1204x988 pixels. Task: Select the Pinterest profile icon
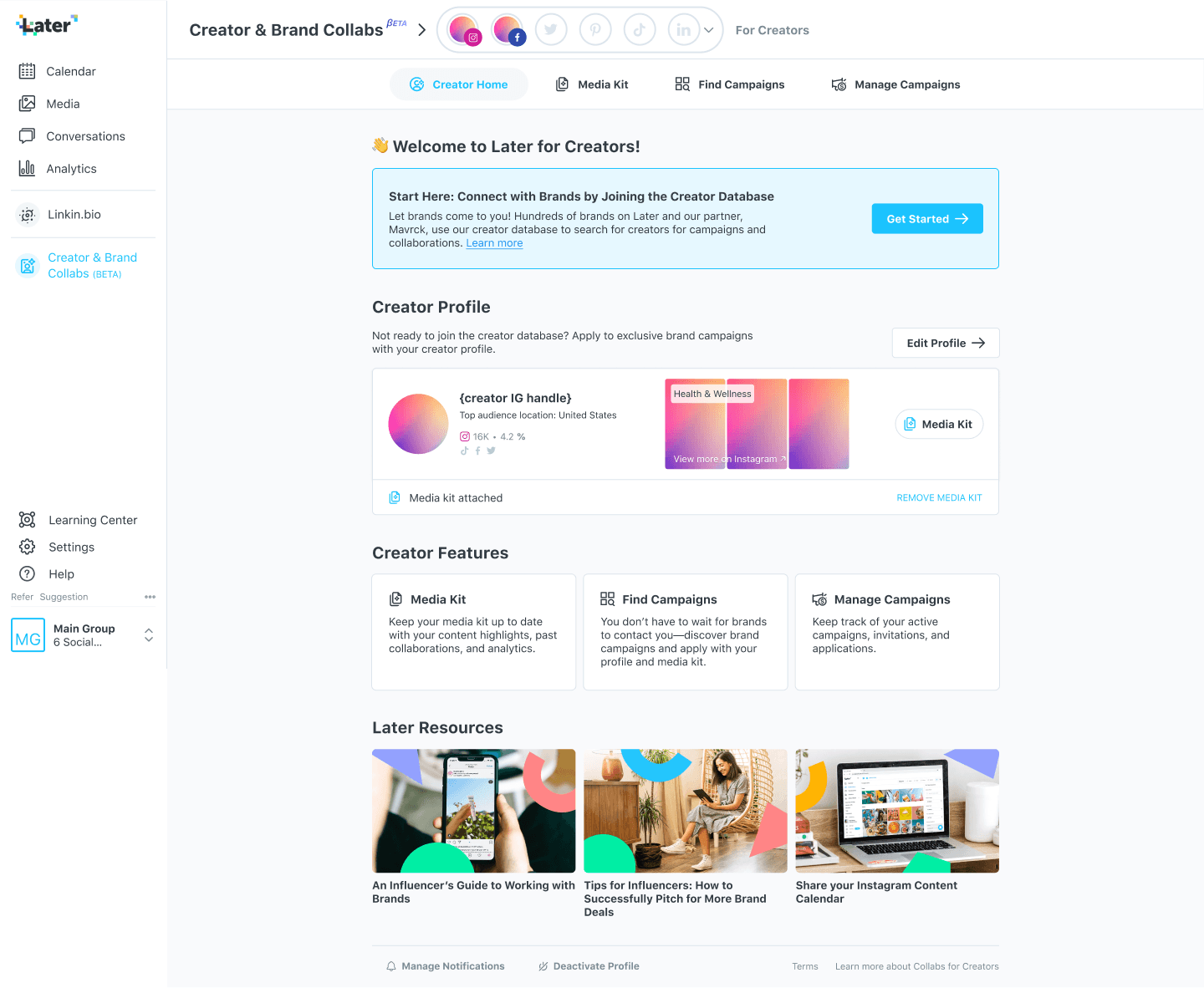[595, 30]
